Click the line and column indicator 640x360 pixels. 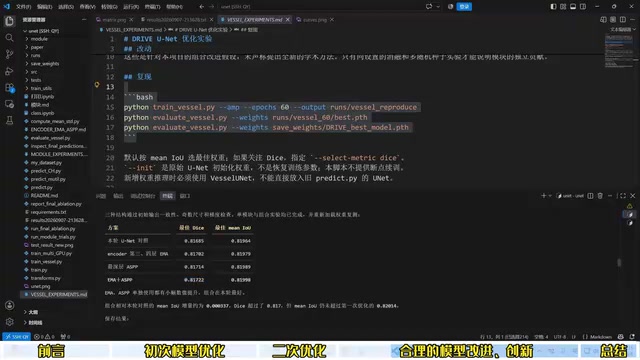504,337
